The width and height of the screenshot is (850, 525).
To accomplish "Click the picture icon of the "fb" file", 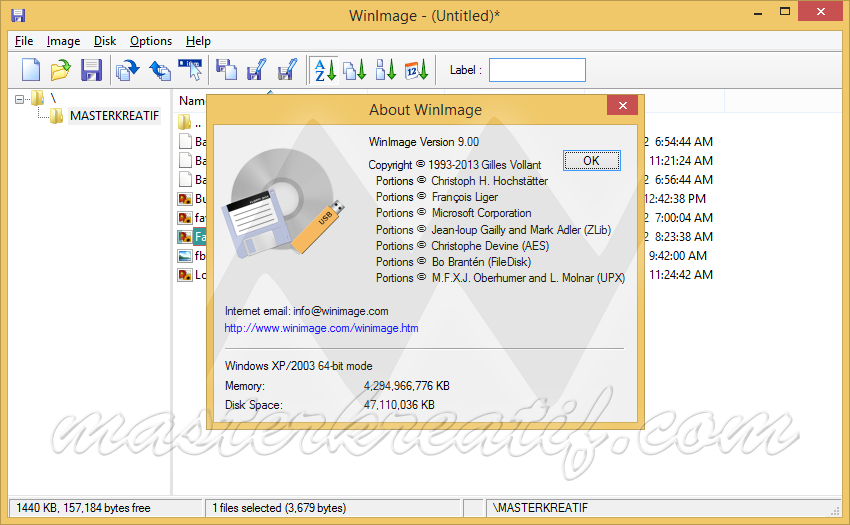I will [185, 255].
